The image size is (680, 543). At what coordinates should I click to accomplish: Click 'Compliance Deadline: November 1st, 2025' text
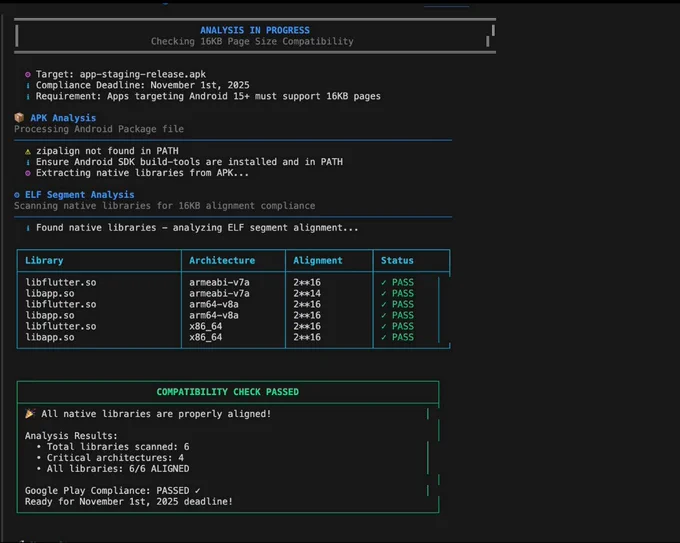(x=143, y=85)
